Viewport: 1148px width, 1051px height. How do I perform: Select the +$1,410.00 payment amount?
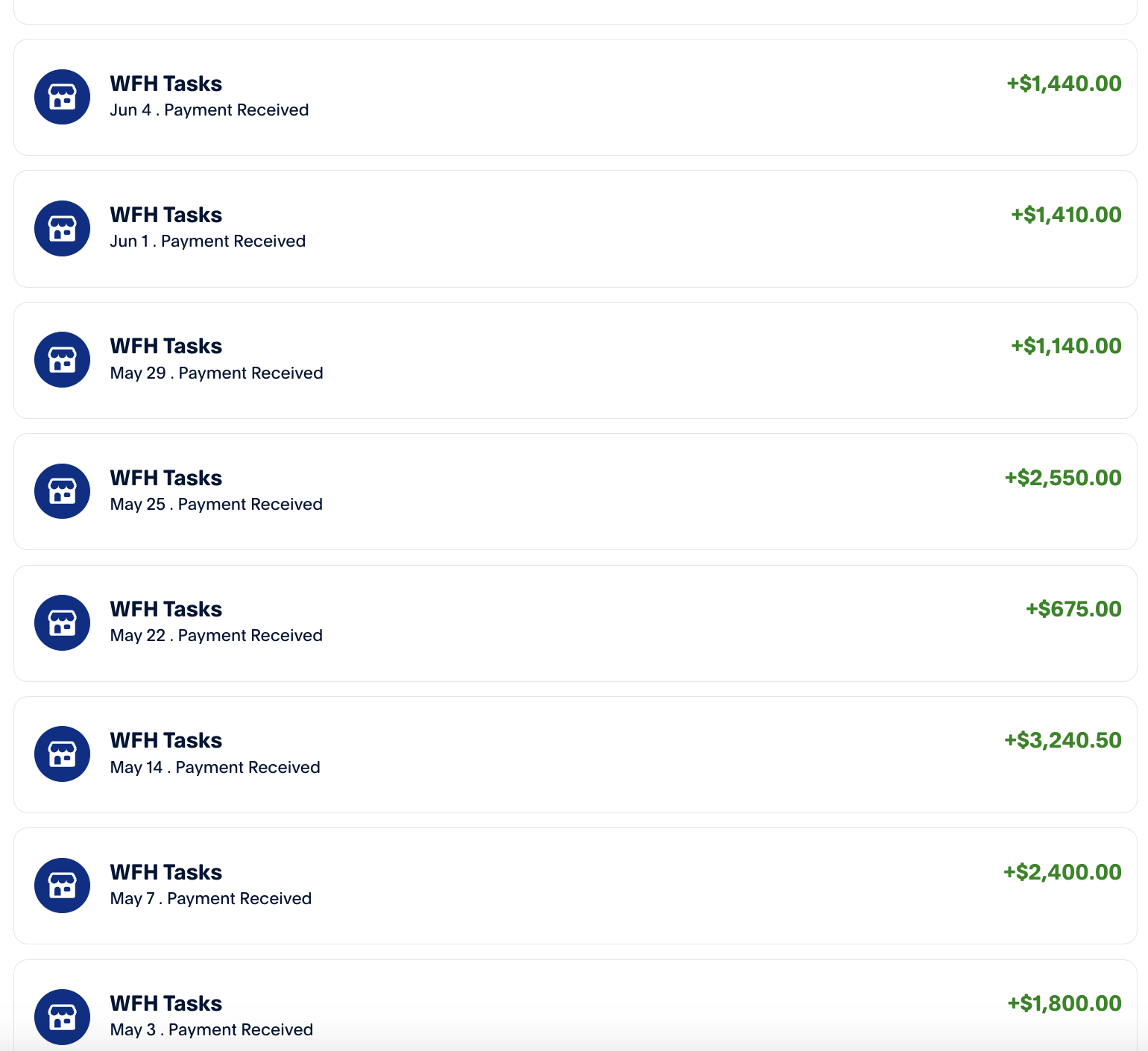coord(1065,215)
